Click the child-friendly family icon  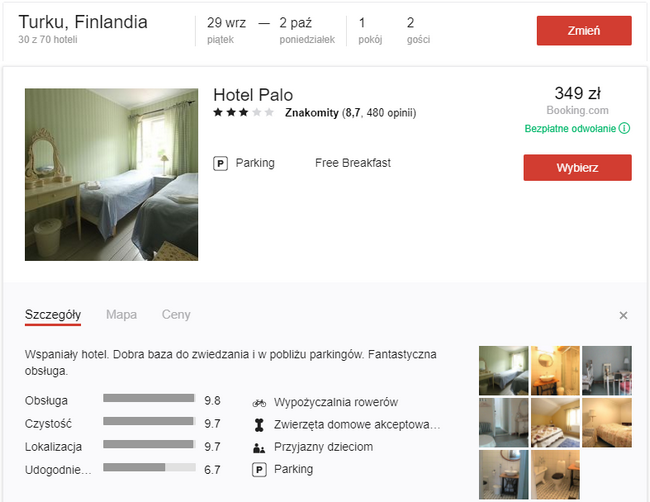[259, 448]
